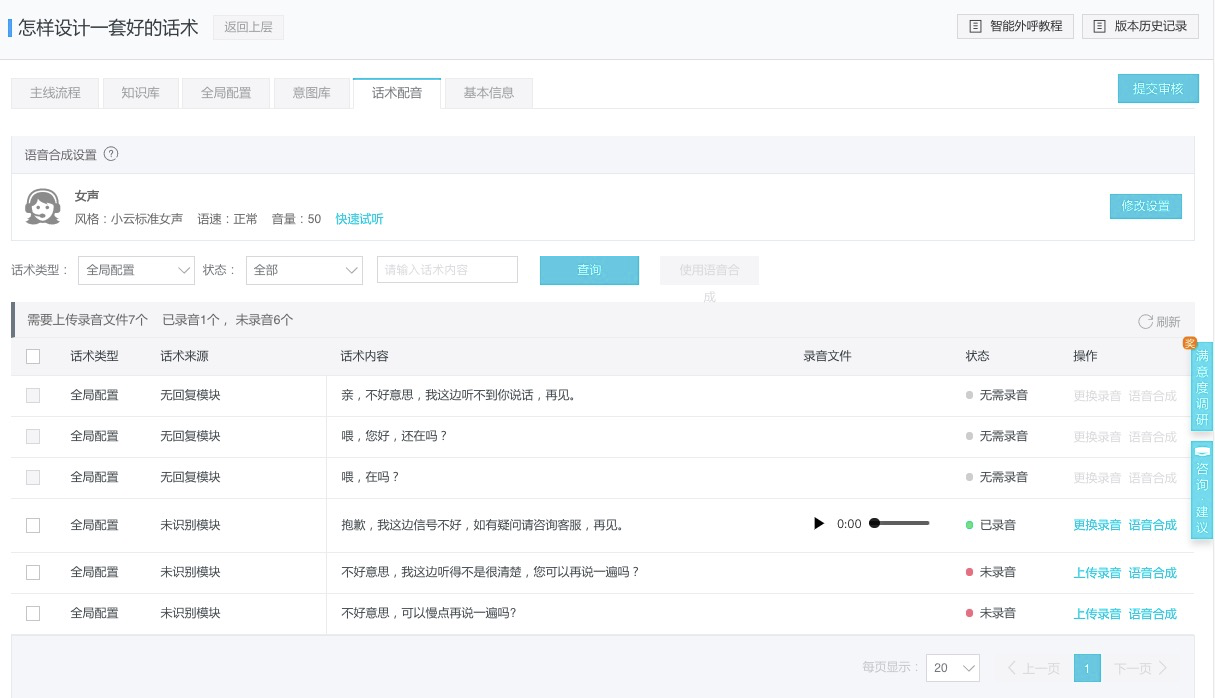The height and width of the screenshot is (698, 1215).
Task: Click the document icon in 智能外呼教程 button
Action: click(x=976, y=27)
